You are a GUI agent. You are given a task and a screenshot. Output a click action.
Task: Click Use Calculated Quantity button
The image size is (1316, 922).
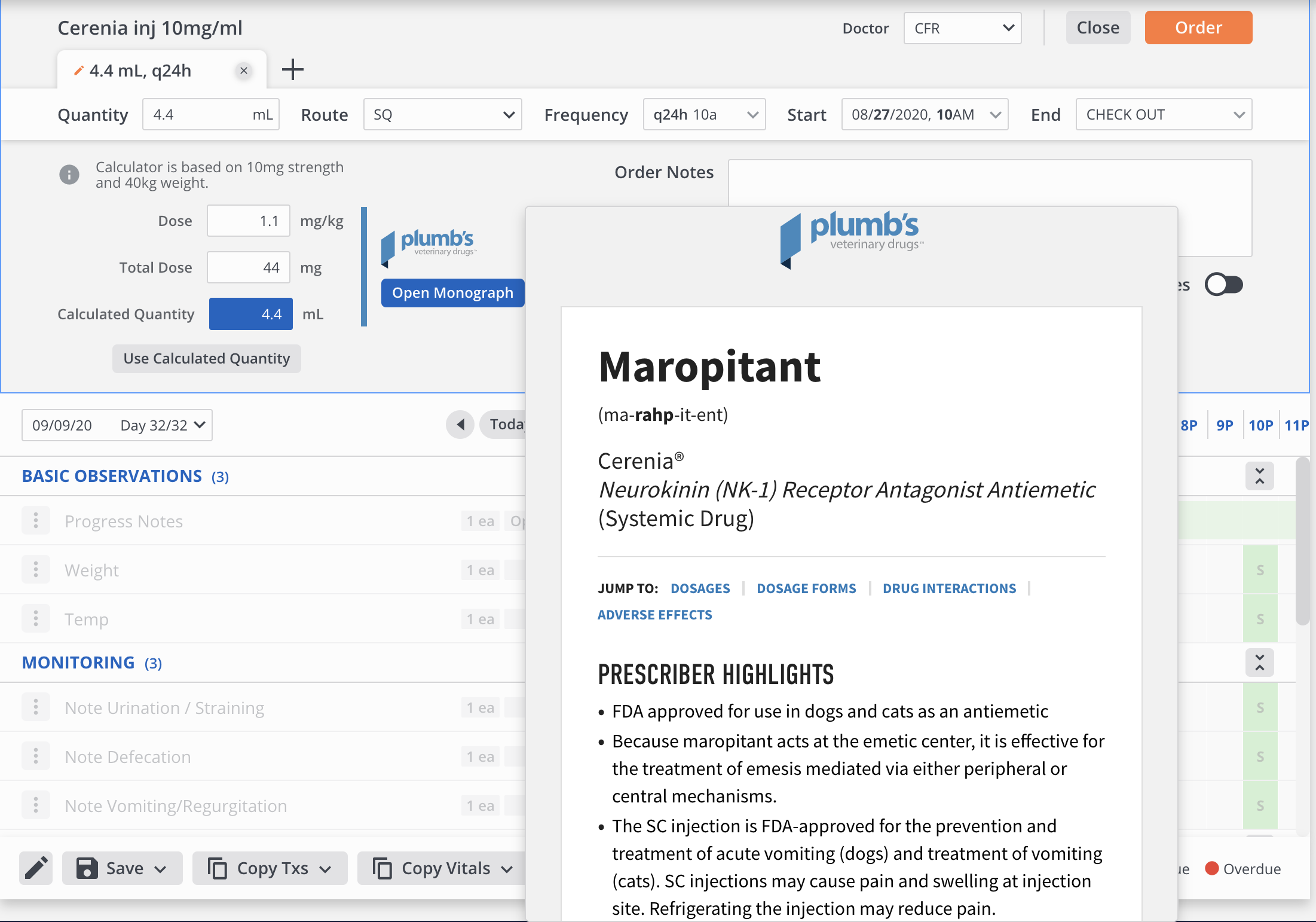point(206,358)
